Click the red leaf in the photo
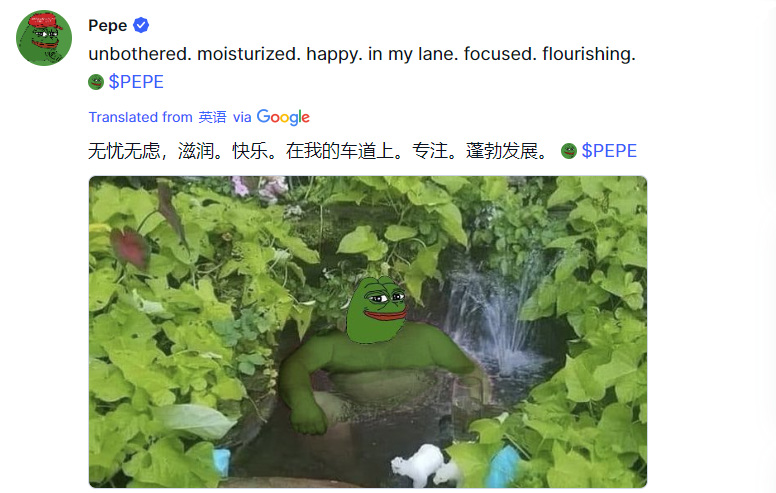Screen dimensions: 776x493 [130, 248]
